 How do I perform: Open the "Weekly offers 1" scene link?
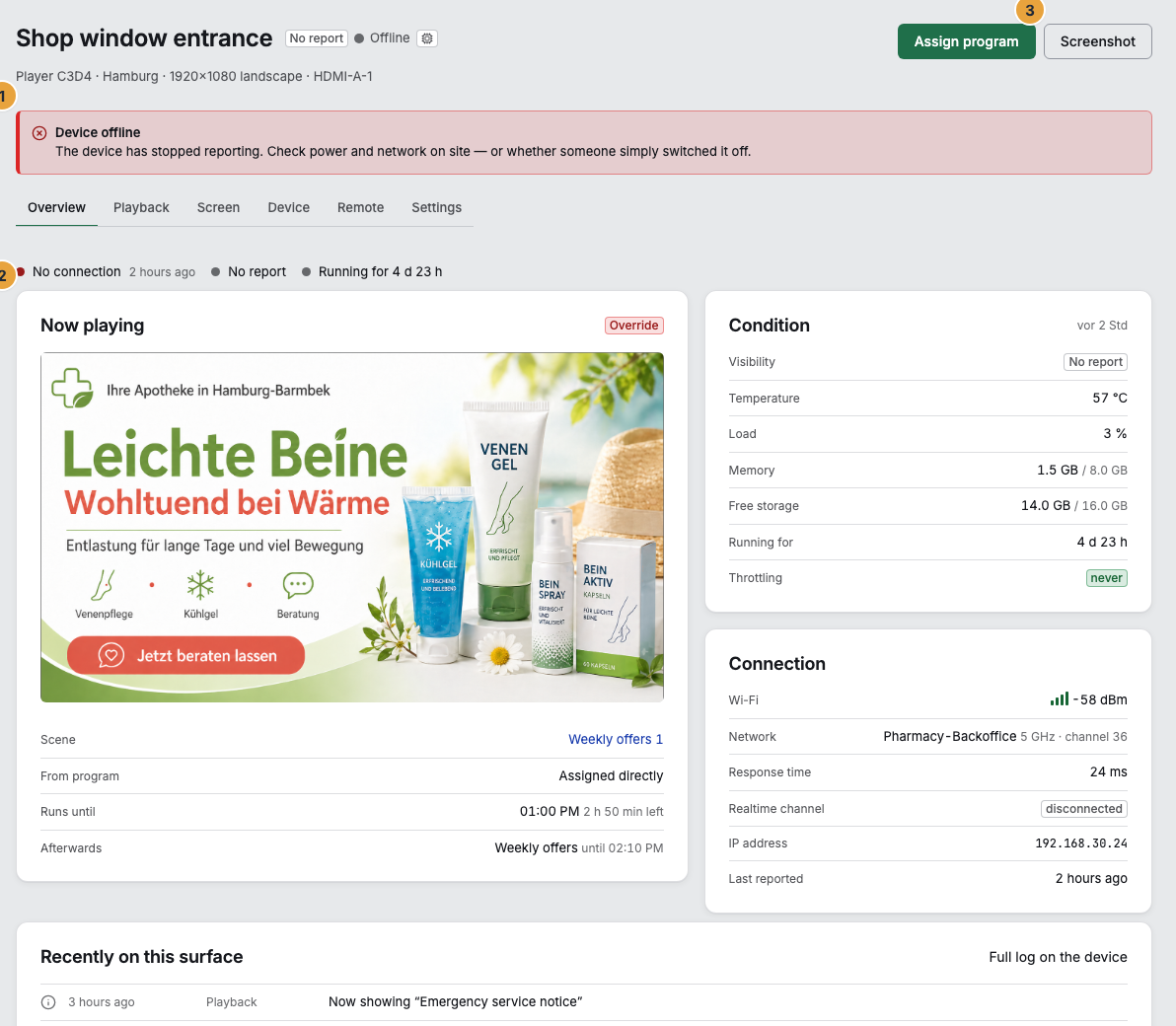[616, 740]
